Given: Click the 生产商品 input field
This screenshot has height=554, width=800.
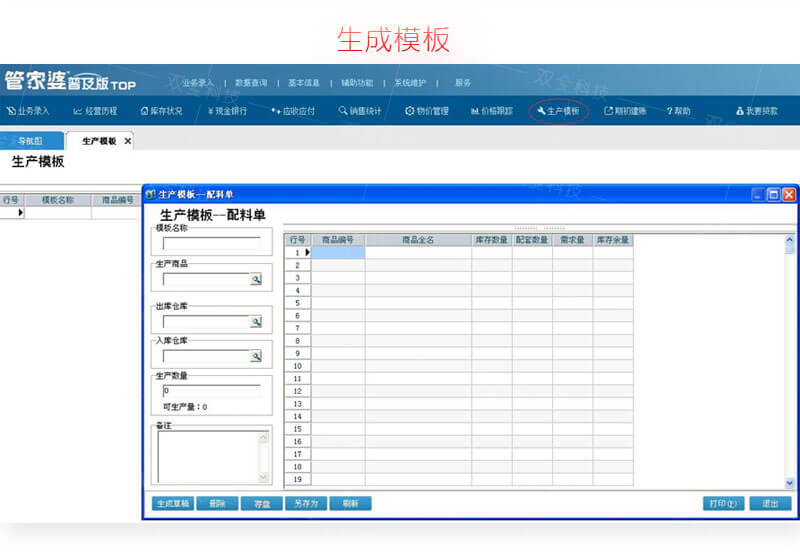Looking at the screenshot, I should [x=206, y=279].
